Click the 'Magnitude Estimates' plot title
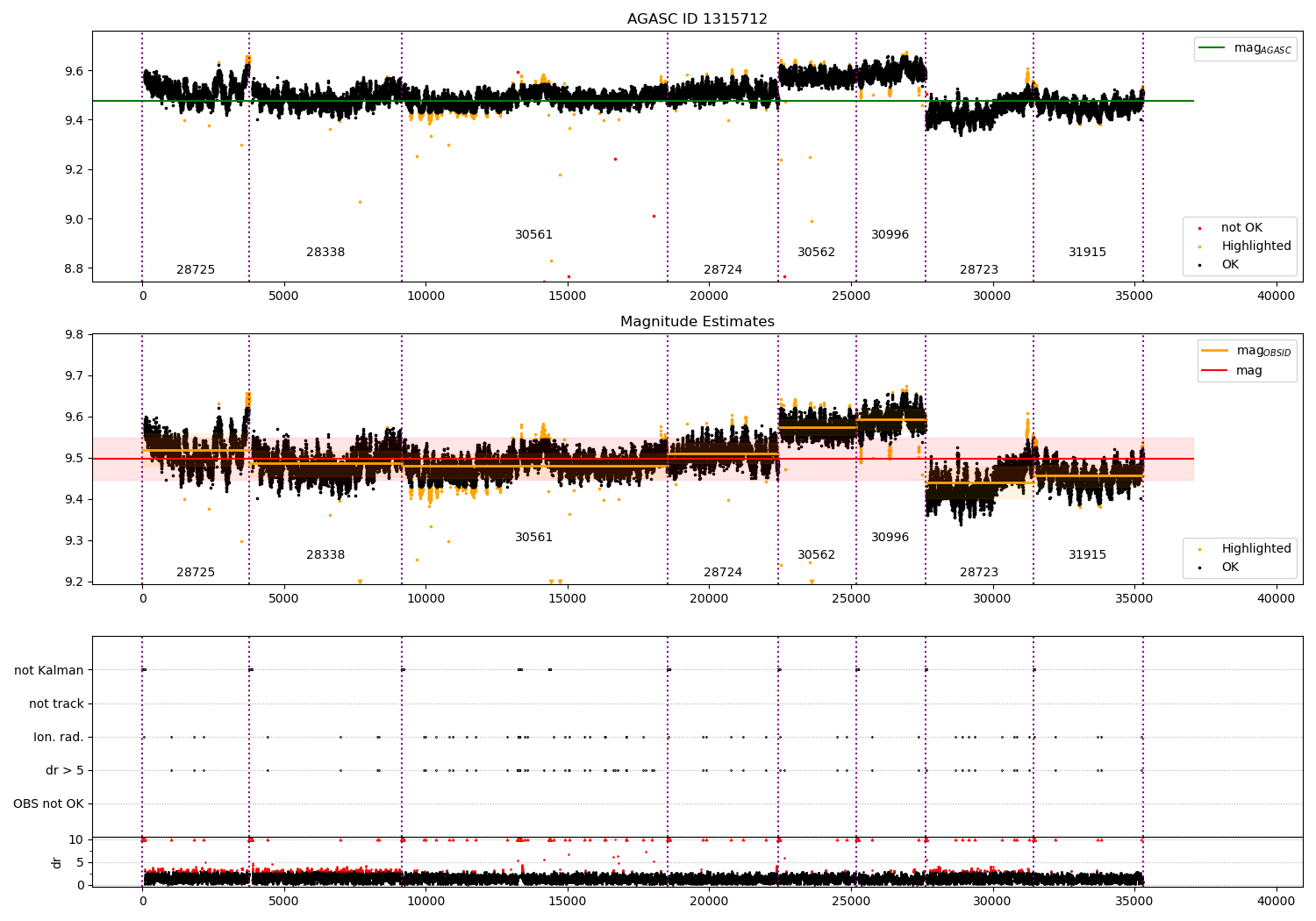 (x=697, y=321)
